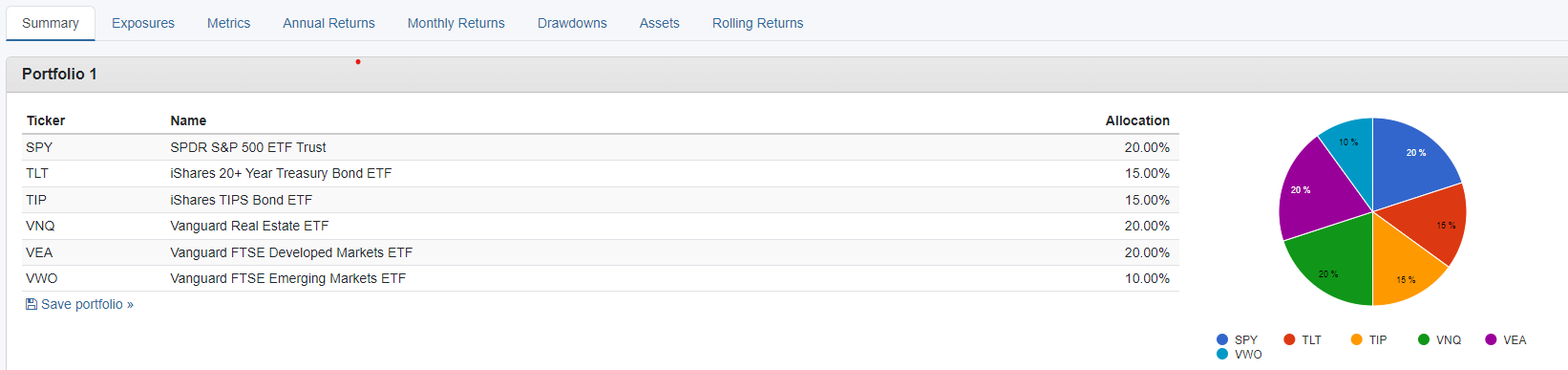The height and width of the screenshot is (370, 1568).
Task: Select the Monthly Returns tab
Action: pyautogui.click(x=456, y=23)
